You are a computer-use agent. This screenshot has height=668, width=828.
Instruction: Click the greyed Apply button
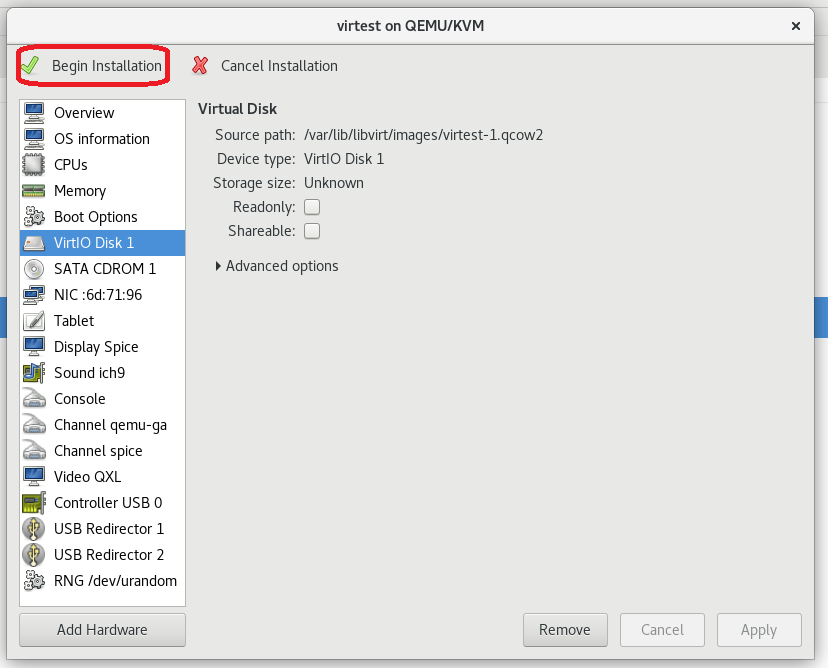click(x=759, y=630)
